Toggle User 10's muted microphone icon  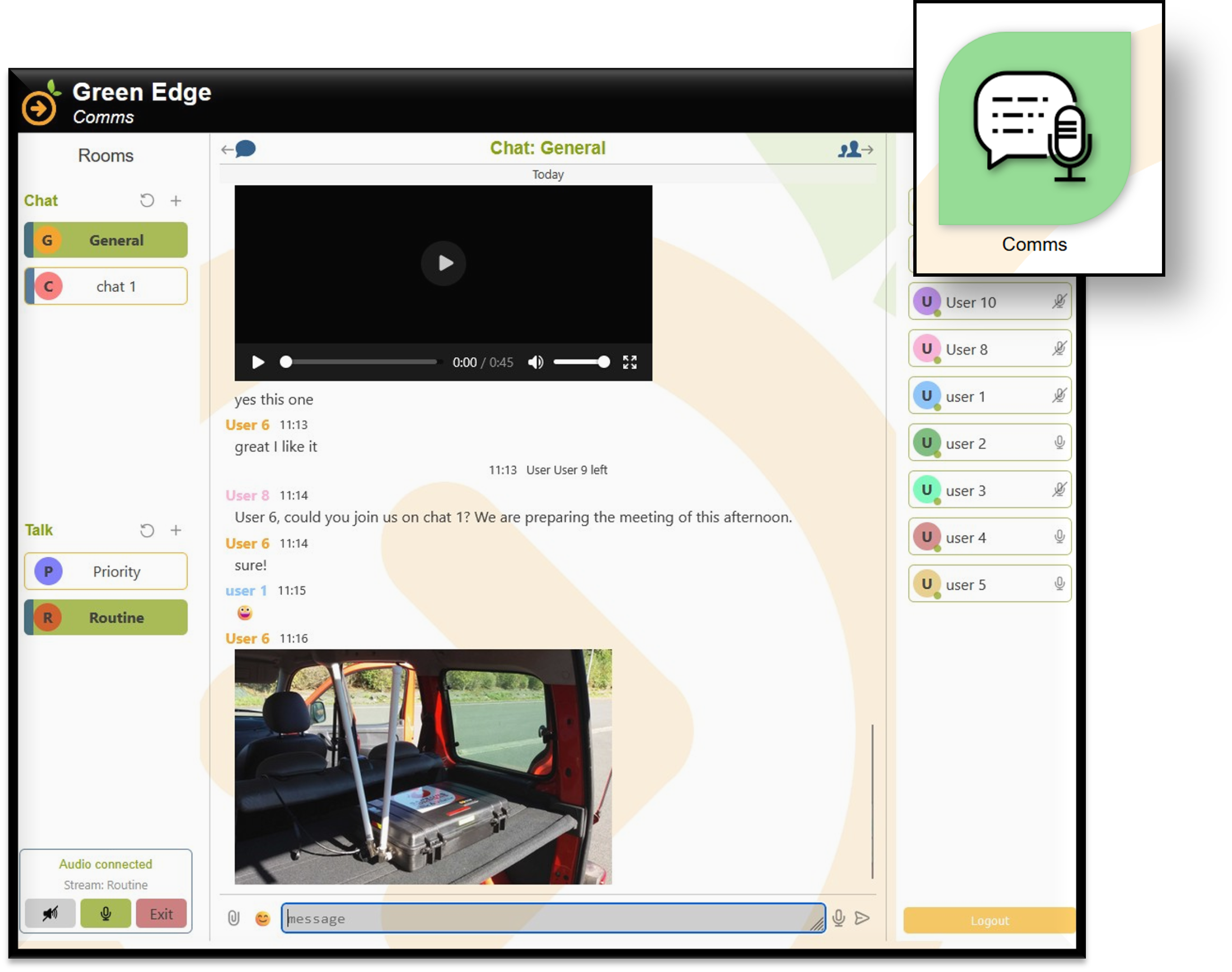[1058, 302]
